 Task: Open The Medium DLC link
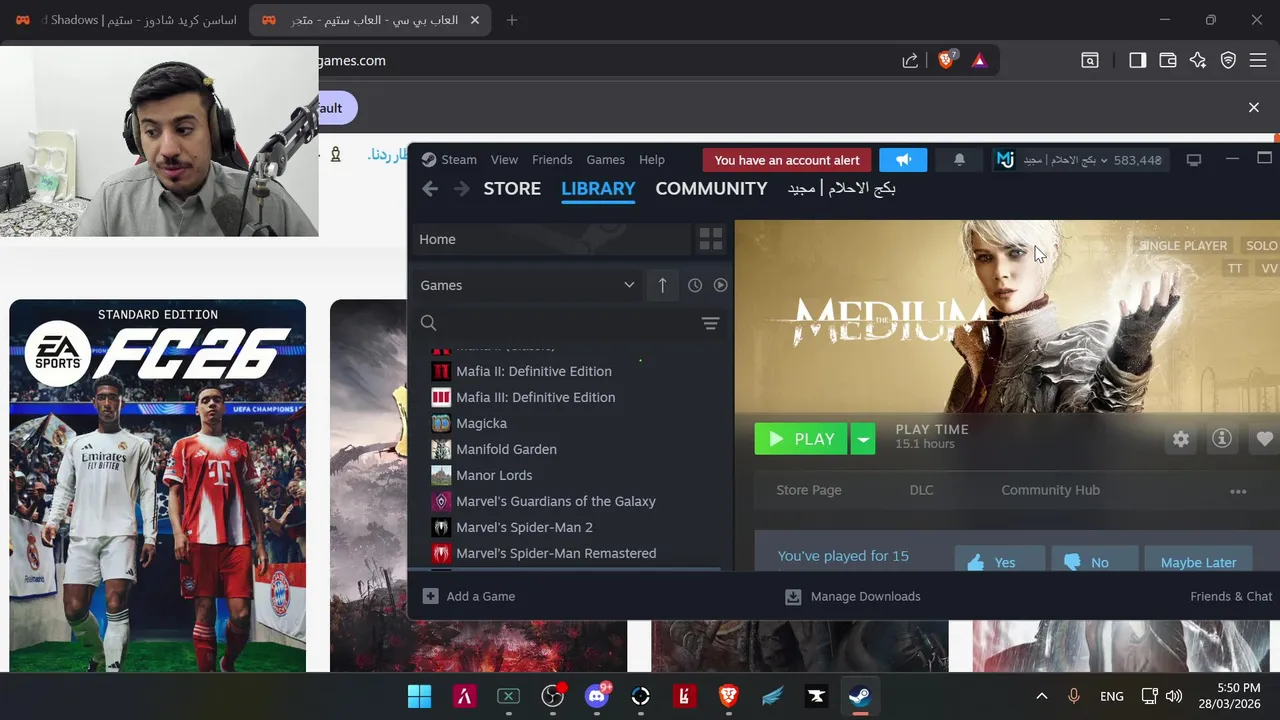(x=921, y=490)
